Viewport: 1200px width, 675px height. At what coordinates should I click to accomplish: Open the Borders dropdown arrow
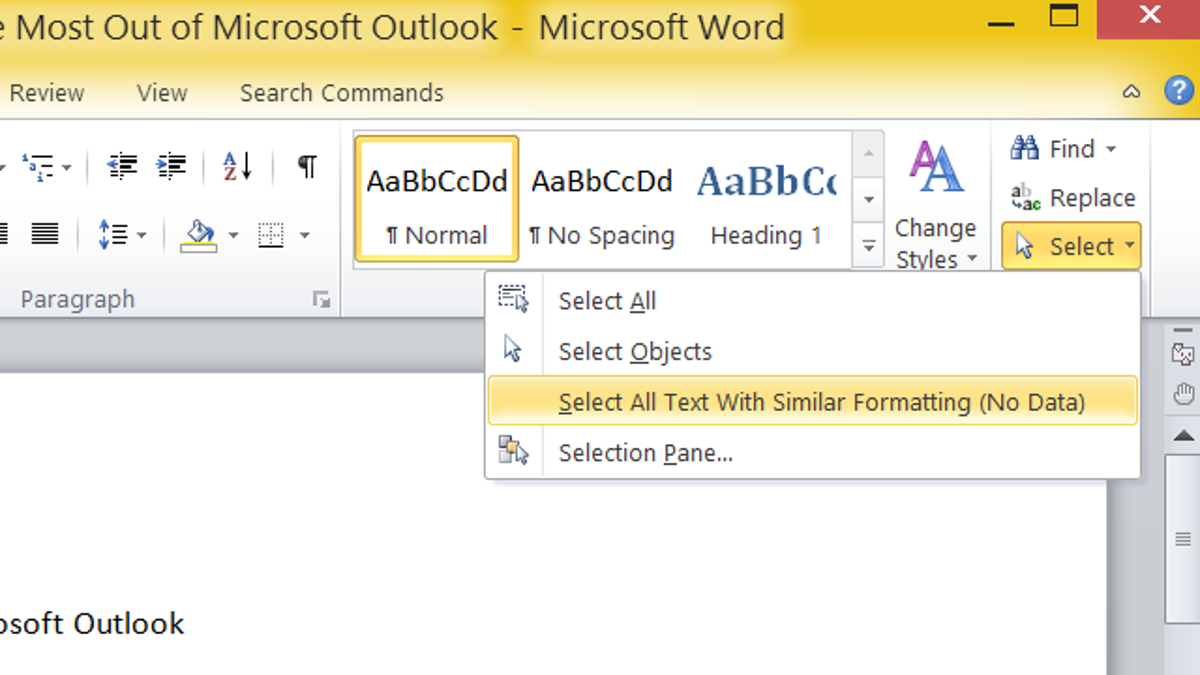tap(304, 236)
